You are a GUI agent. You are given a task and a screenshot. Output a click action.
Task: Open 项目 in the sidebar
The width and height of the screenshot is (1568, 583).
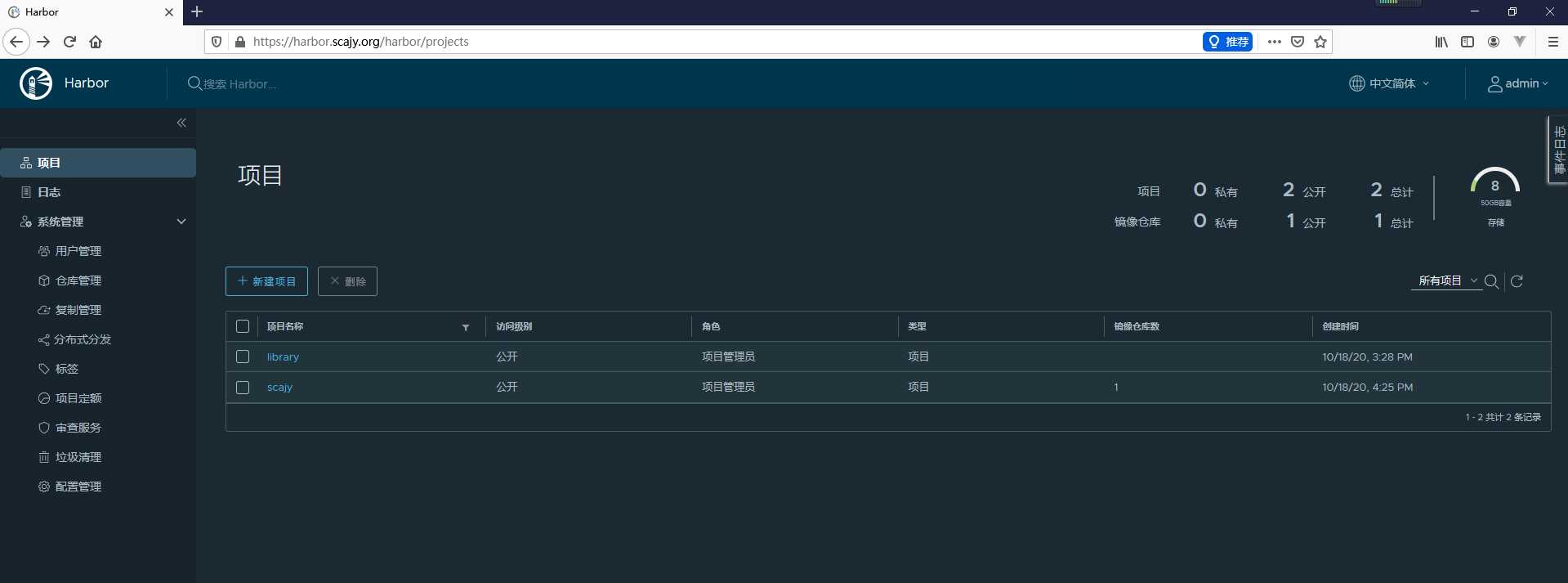[x=98, y=163]
